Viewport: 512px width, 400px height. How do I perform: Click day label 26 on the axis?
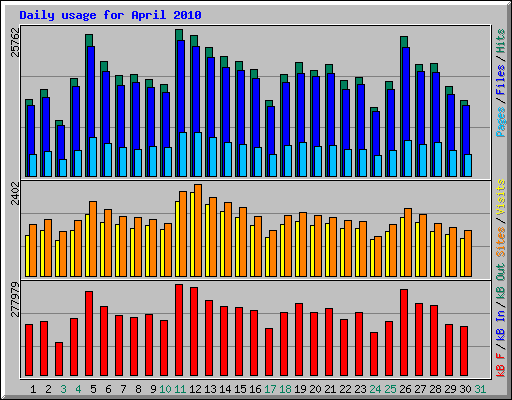click(405, 389)
